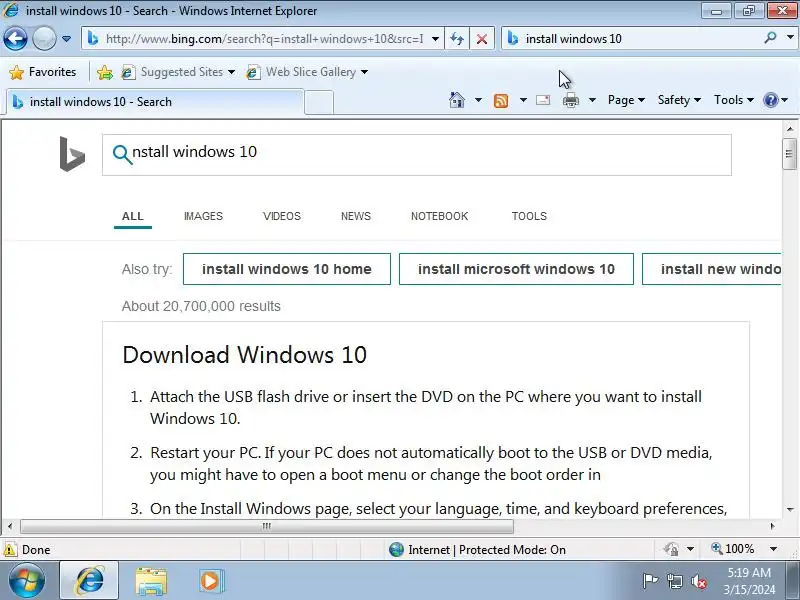800x600 pixels.
Task: Click the address bar URL field
Action: 263,39
